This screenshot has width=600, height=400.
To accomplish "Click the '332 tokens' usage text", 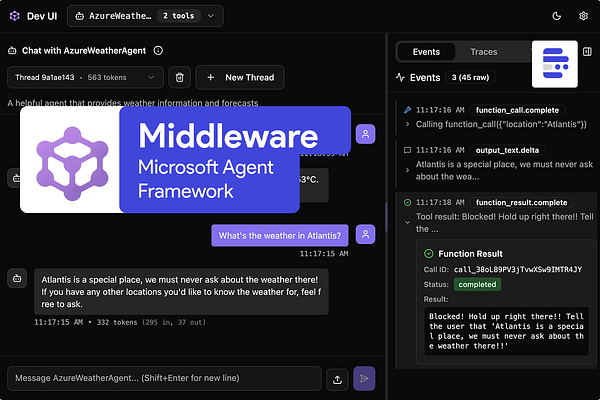I will point(117,322).
